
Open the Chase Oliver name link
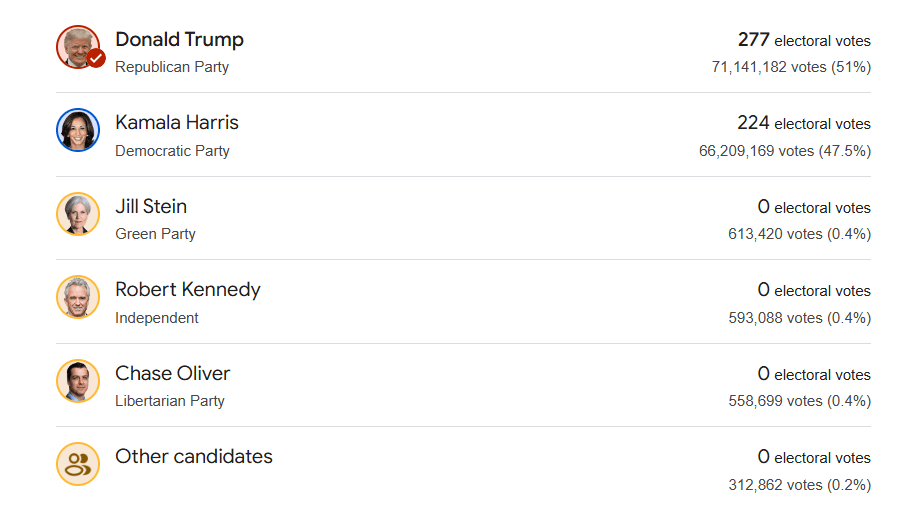coord(173,373)
